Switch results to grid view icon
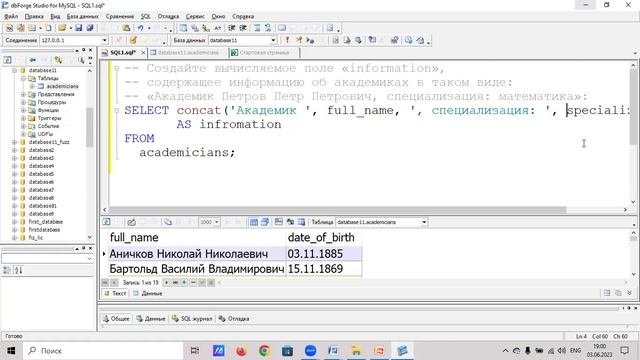The height and width of the screenshot is (360, 640). (x=254, y=222)
